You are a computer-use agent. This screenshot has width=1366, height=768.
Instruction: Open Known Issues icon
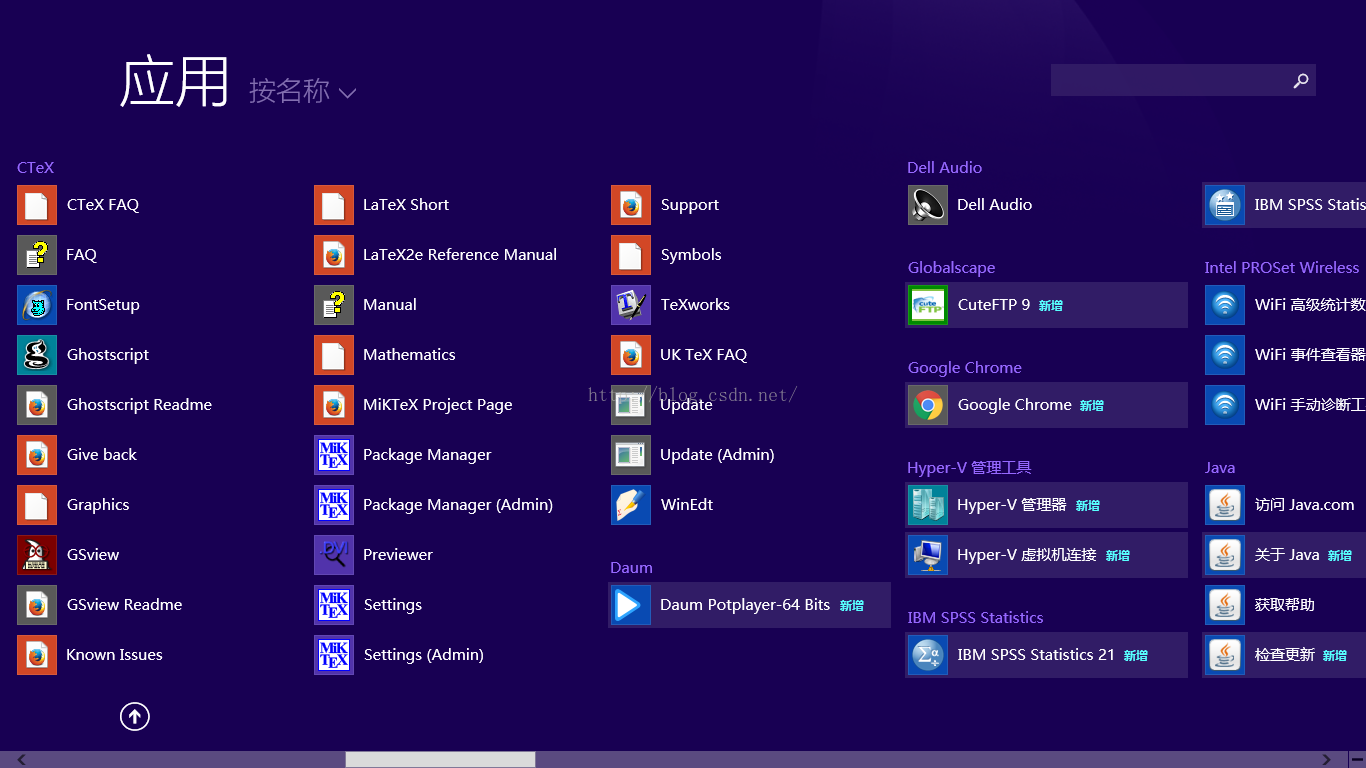(37, 655)
